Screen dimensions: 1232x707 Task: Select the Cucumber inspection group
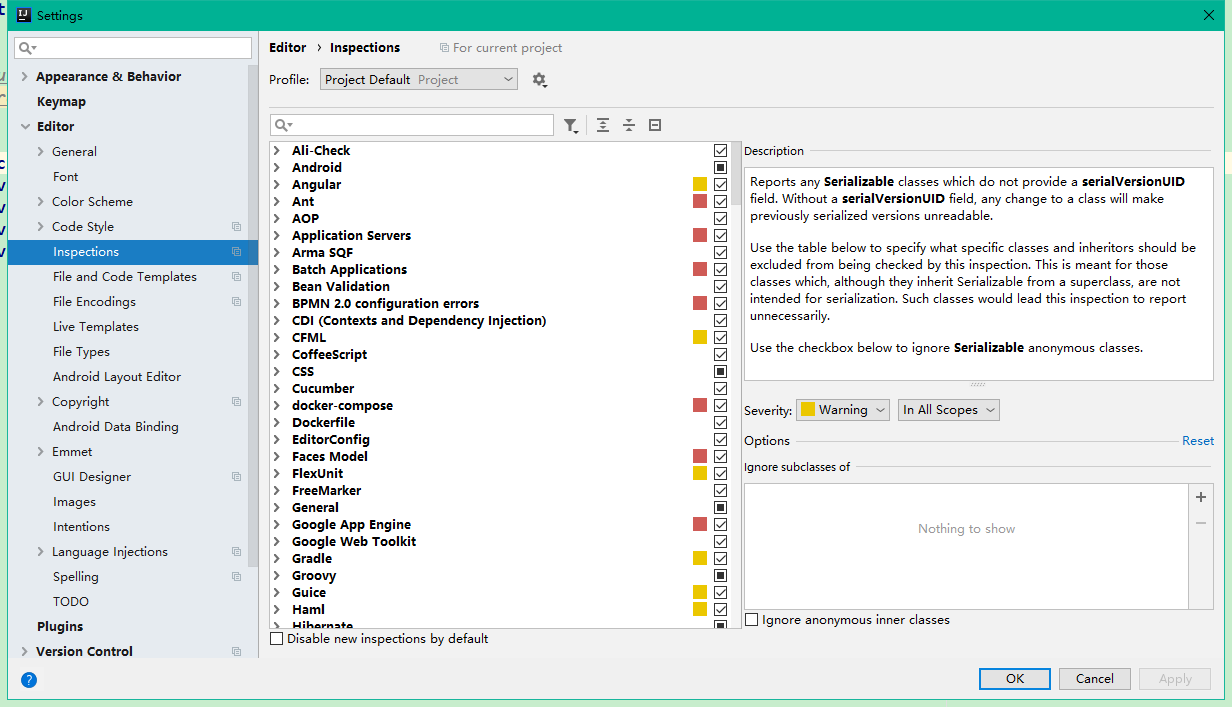(323, 389)
